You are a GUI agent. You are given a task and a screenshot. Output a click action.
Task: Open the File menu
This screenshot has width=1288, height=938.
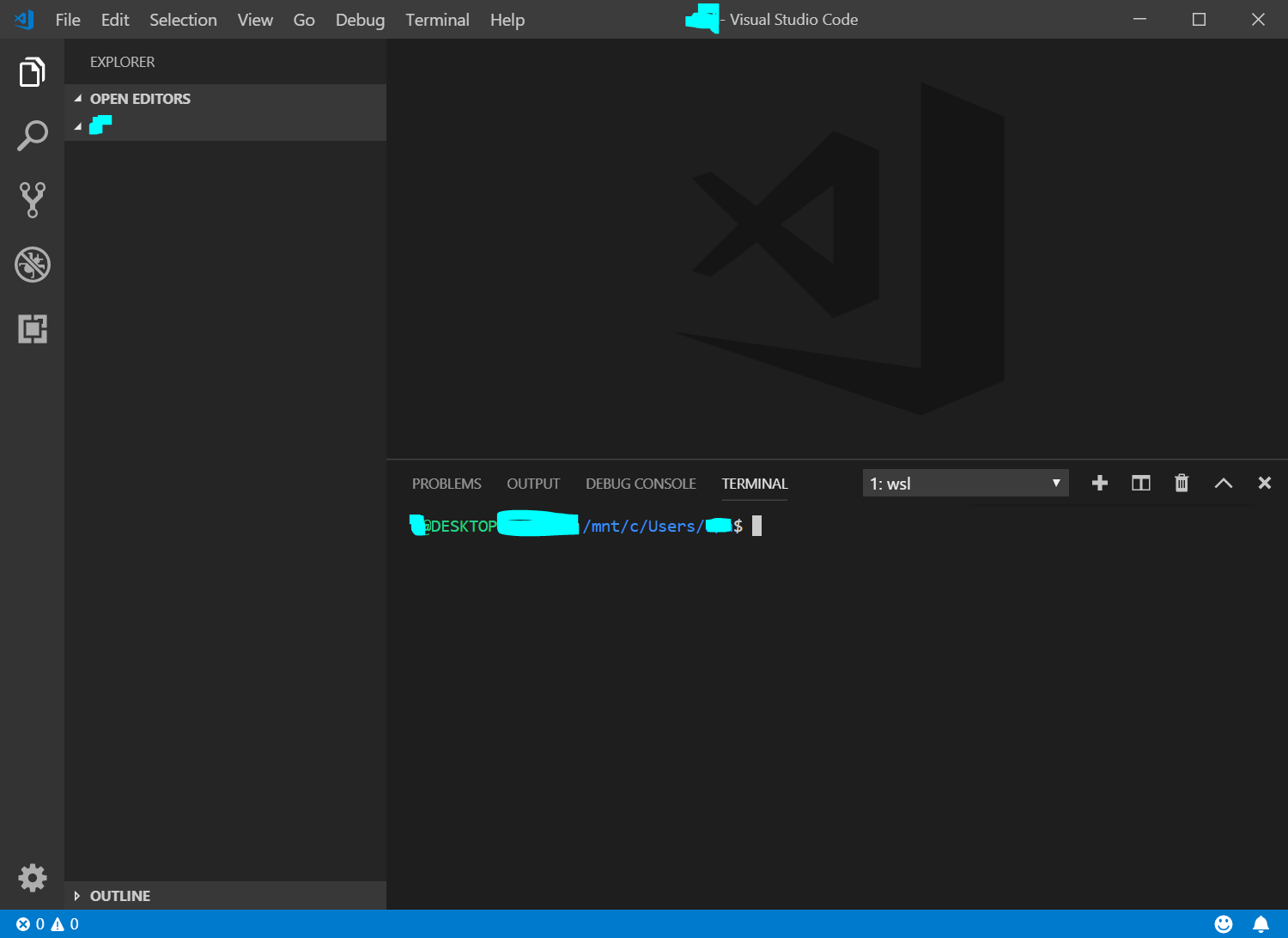tap(68, 20)
